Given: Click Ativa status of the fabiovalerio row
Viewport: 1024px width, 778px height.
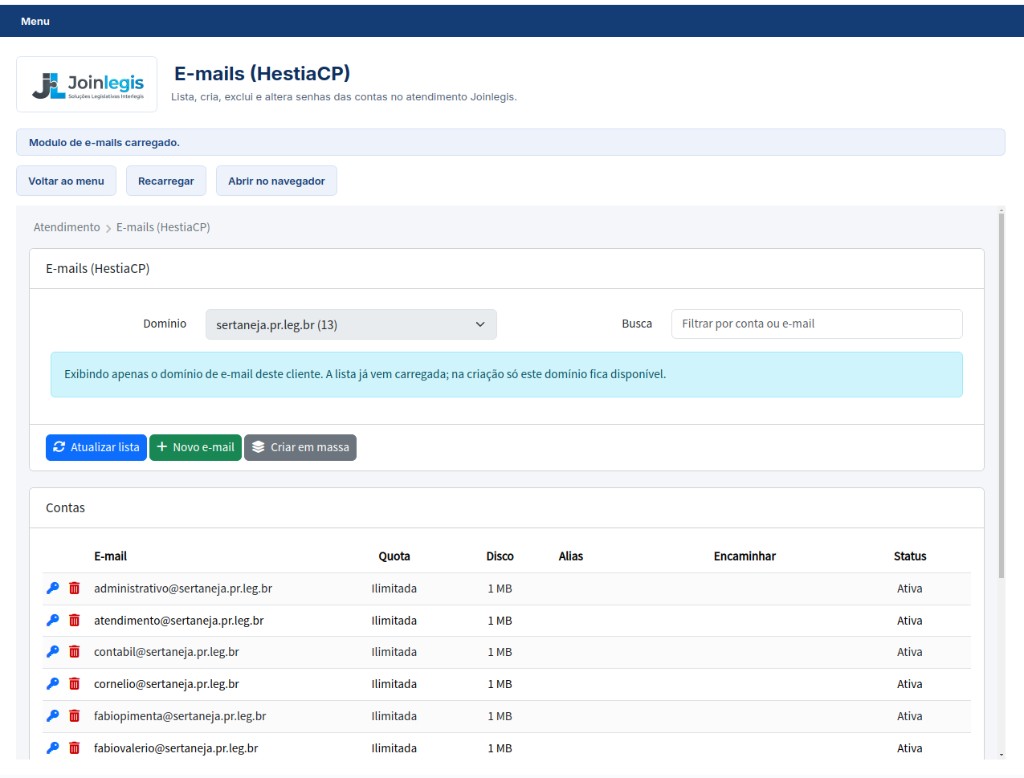Looking at the screenshot, I should [910, 748].
